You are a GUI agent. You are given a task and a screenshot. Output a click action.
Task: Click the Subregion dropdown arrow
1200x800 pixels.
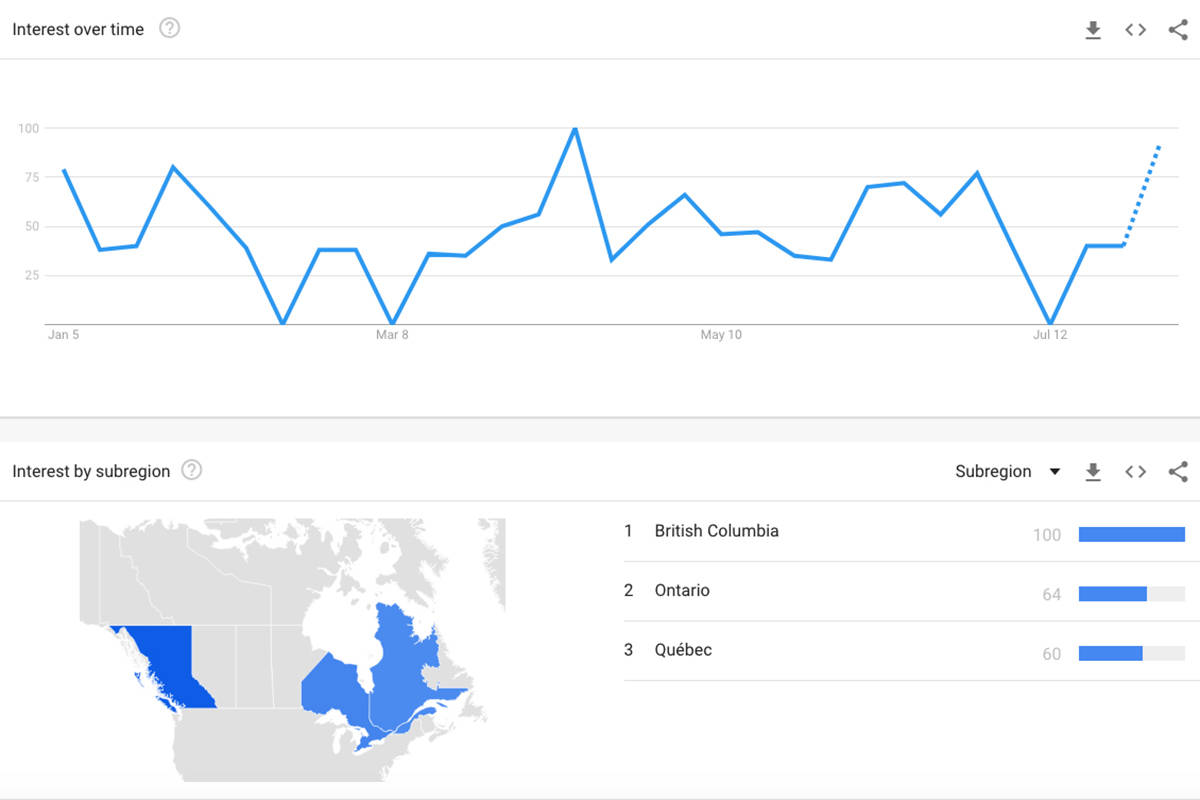(x=1054, y=472)
